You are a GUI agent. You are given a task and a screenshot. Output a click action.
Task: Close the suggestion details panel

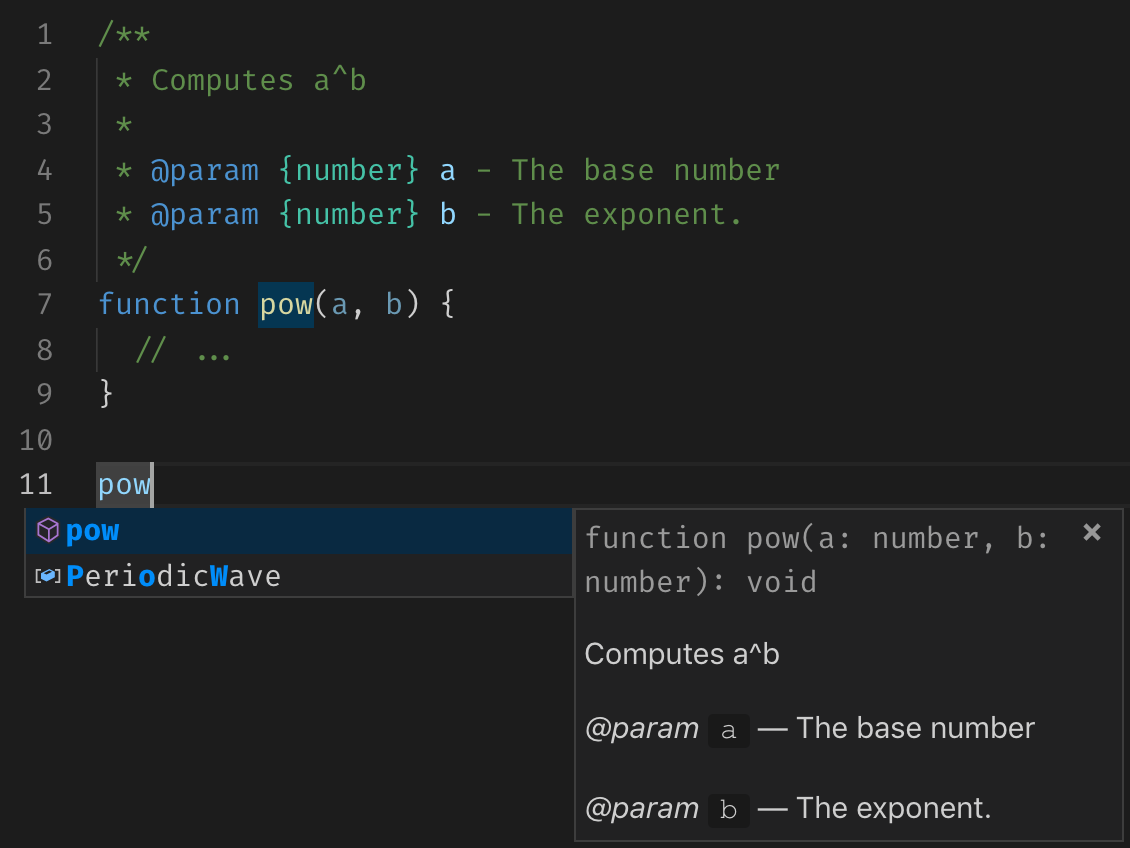tap(1092, 532)
